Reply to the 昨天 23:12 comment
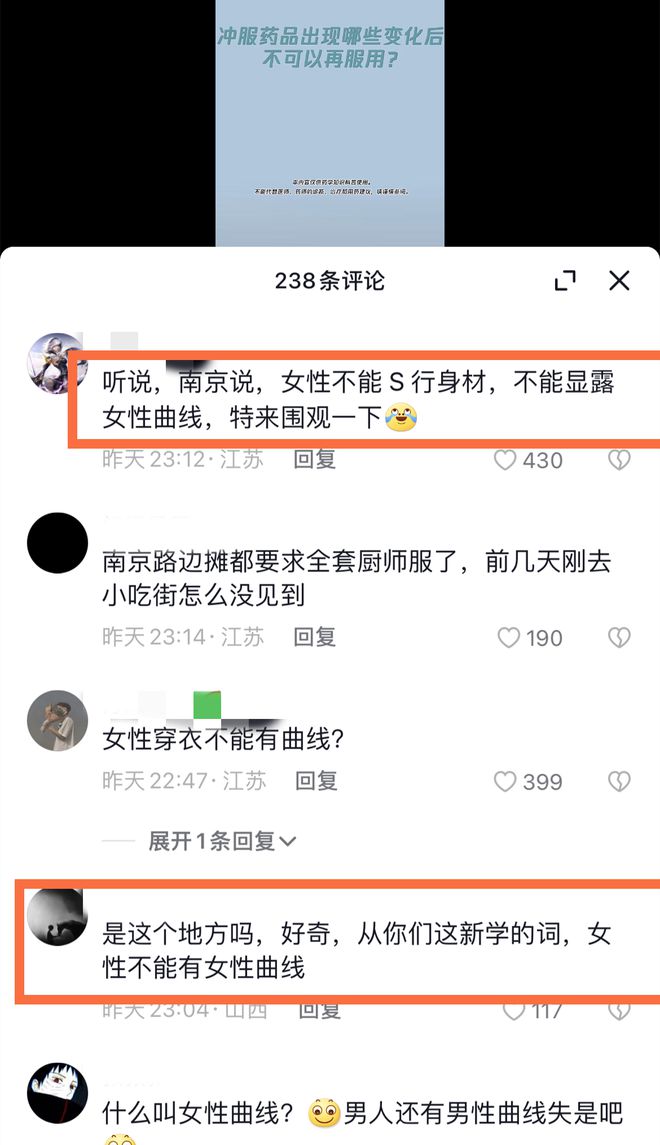The width and height of the screenshot is (660, 1145). pos(315,459)
